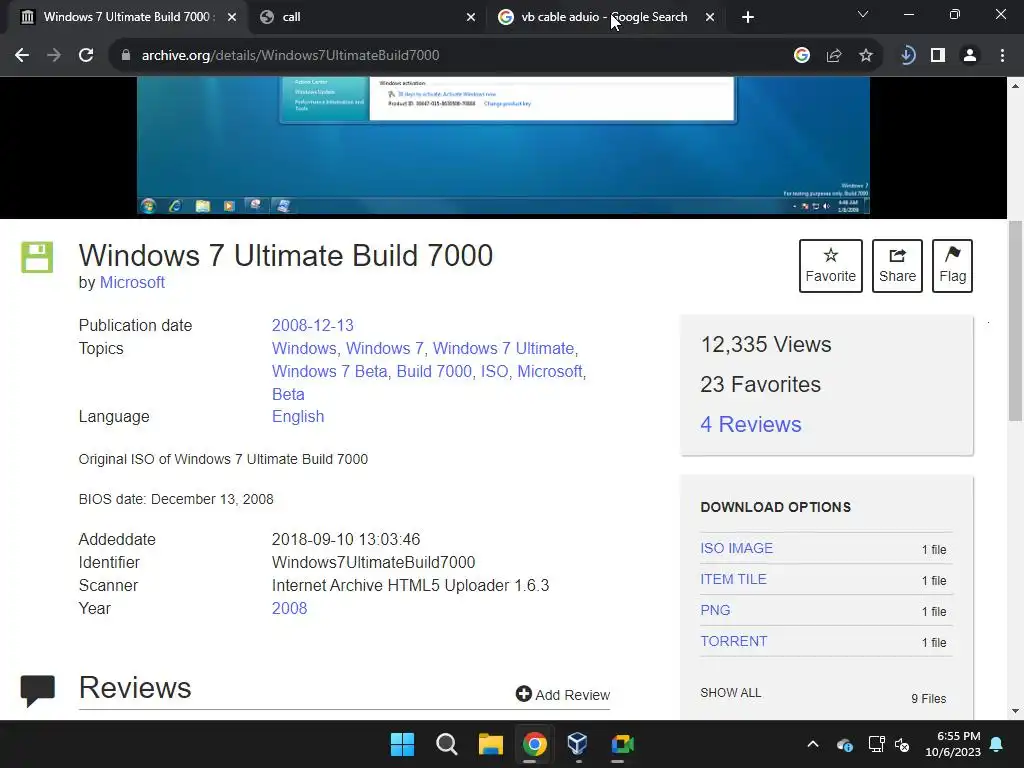Open the TORRENT download option
This screenshot has height=768, width=1024.
click(734, 641)
